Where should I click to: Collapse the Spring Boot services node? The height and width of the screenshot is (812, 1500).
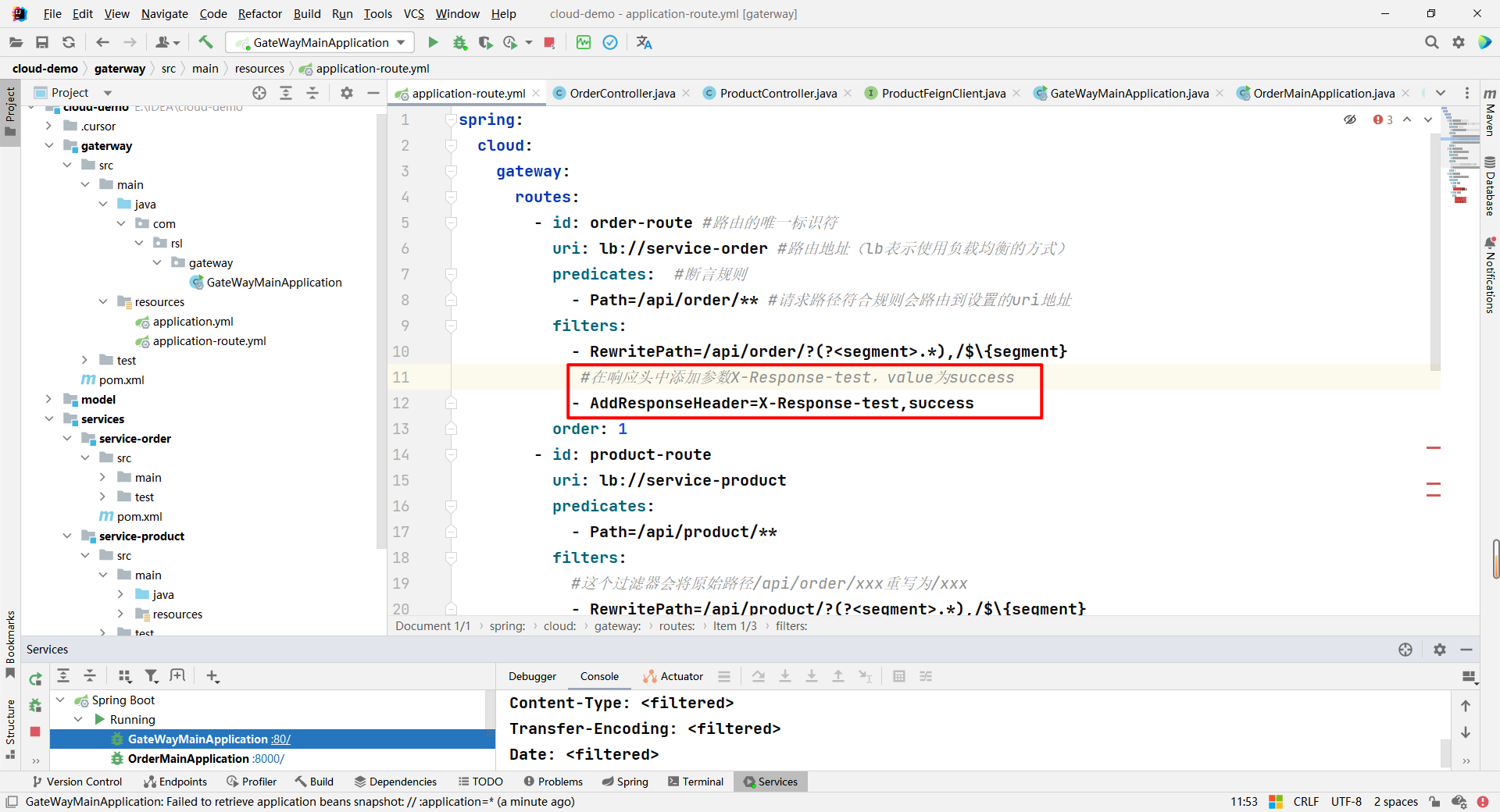60,700
